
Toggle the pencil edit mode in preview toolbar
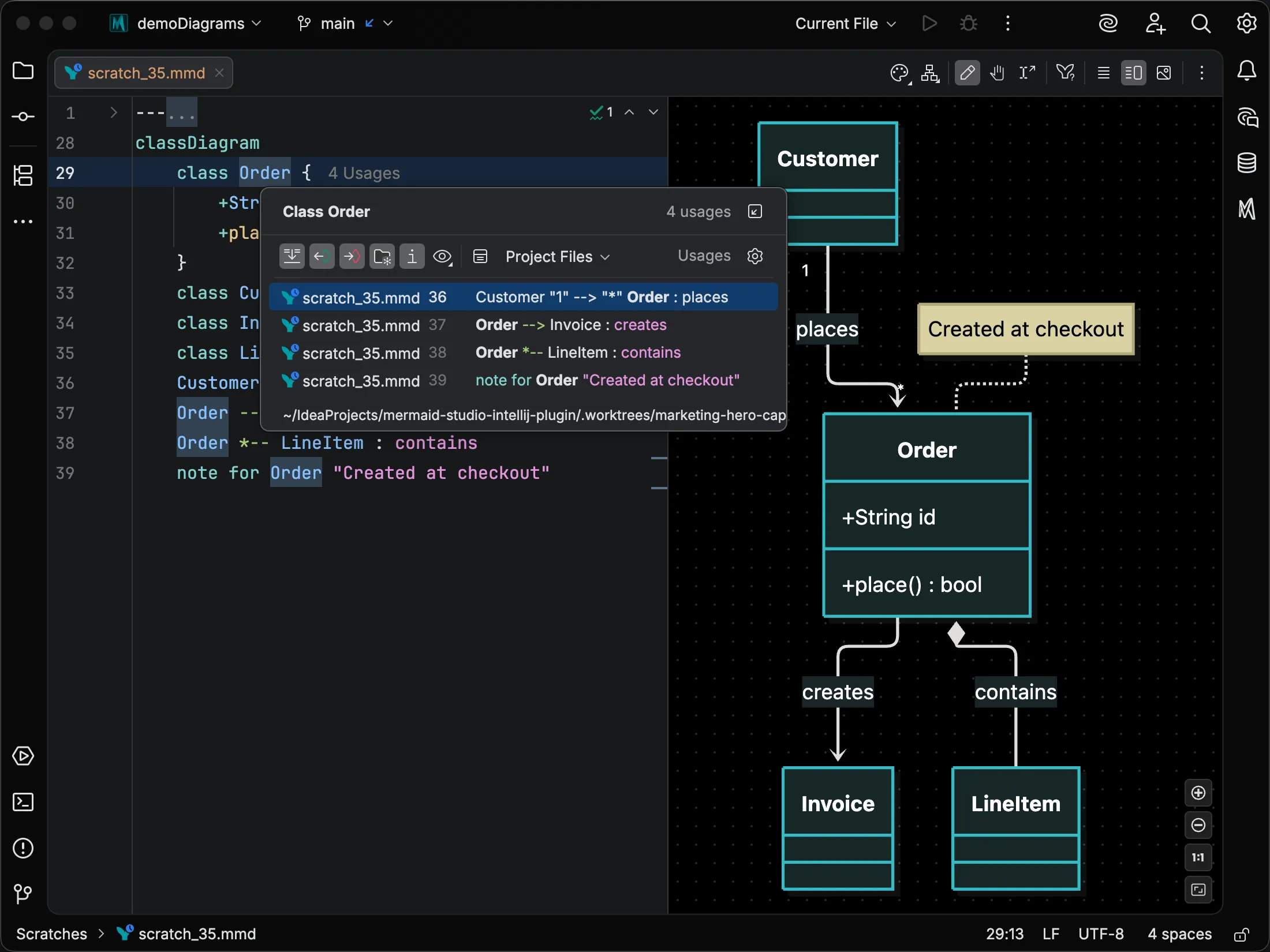pyautogui.click(x=967, y=73)
